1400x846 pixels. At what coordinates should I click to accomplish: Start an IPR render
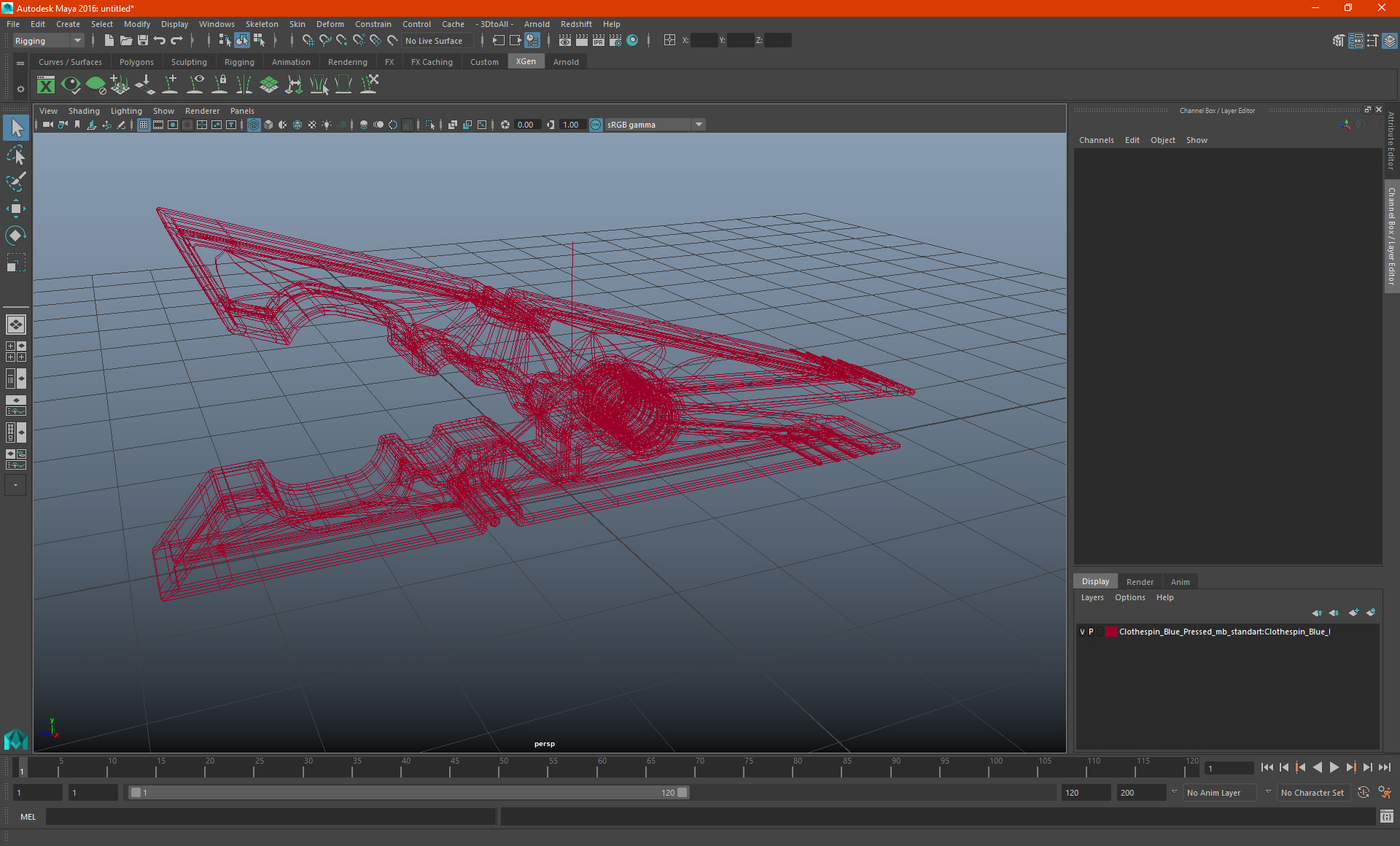[599, 41]
